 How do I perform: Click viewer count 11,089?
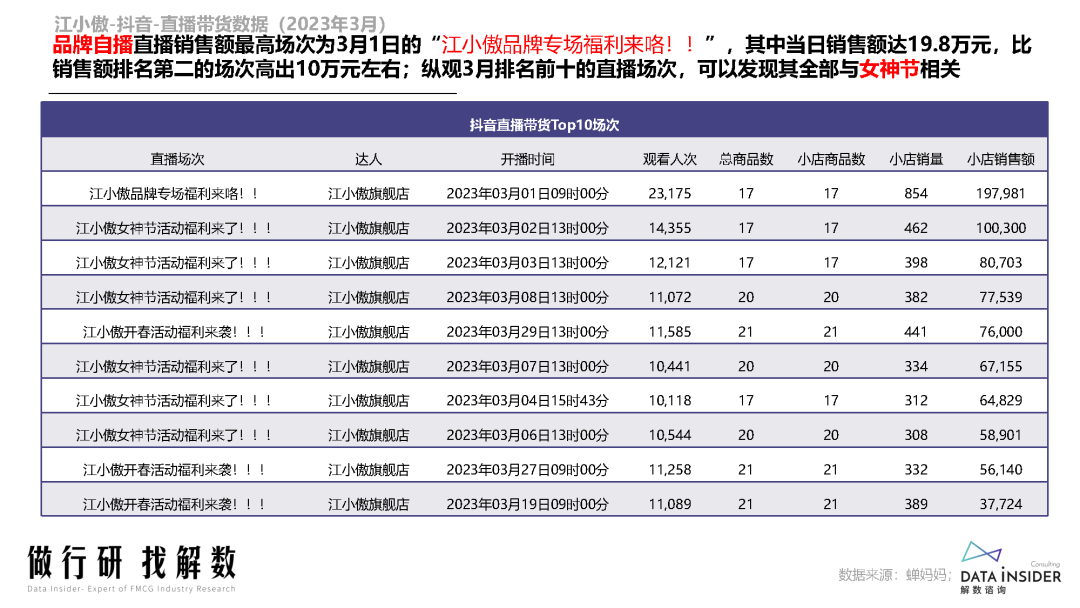pyautogui.click(x=669, y=504)
